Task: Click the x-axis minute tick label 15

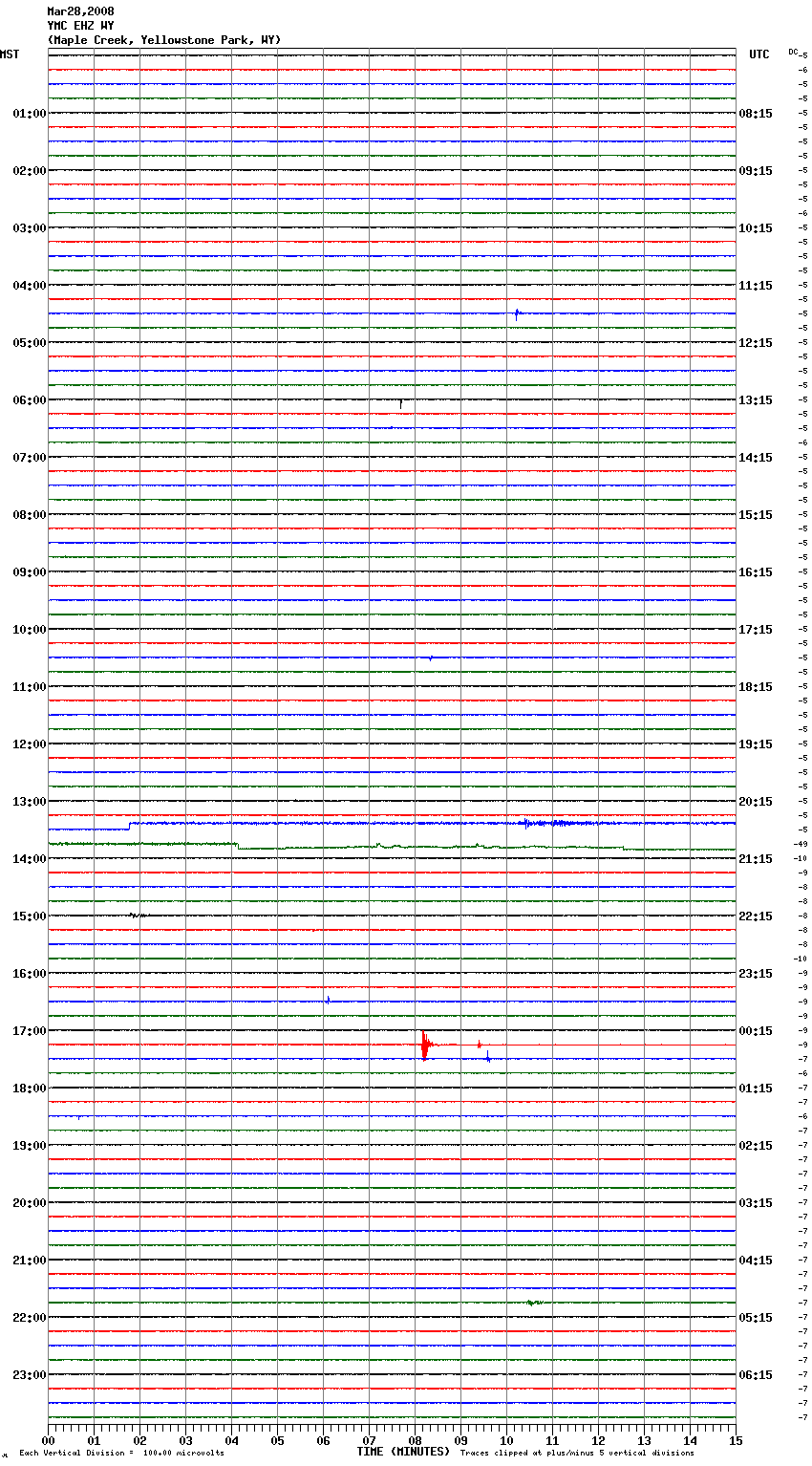Action: click(736, 1440)
